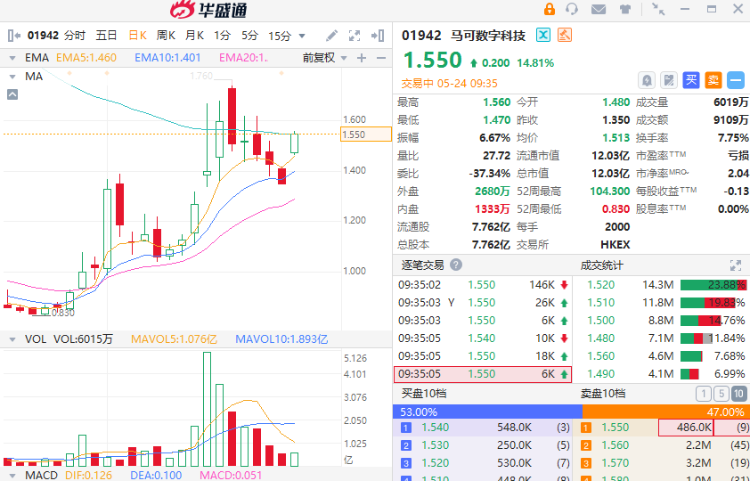Click the 47.00% orange sell ratio bar

click(666, 412)
